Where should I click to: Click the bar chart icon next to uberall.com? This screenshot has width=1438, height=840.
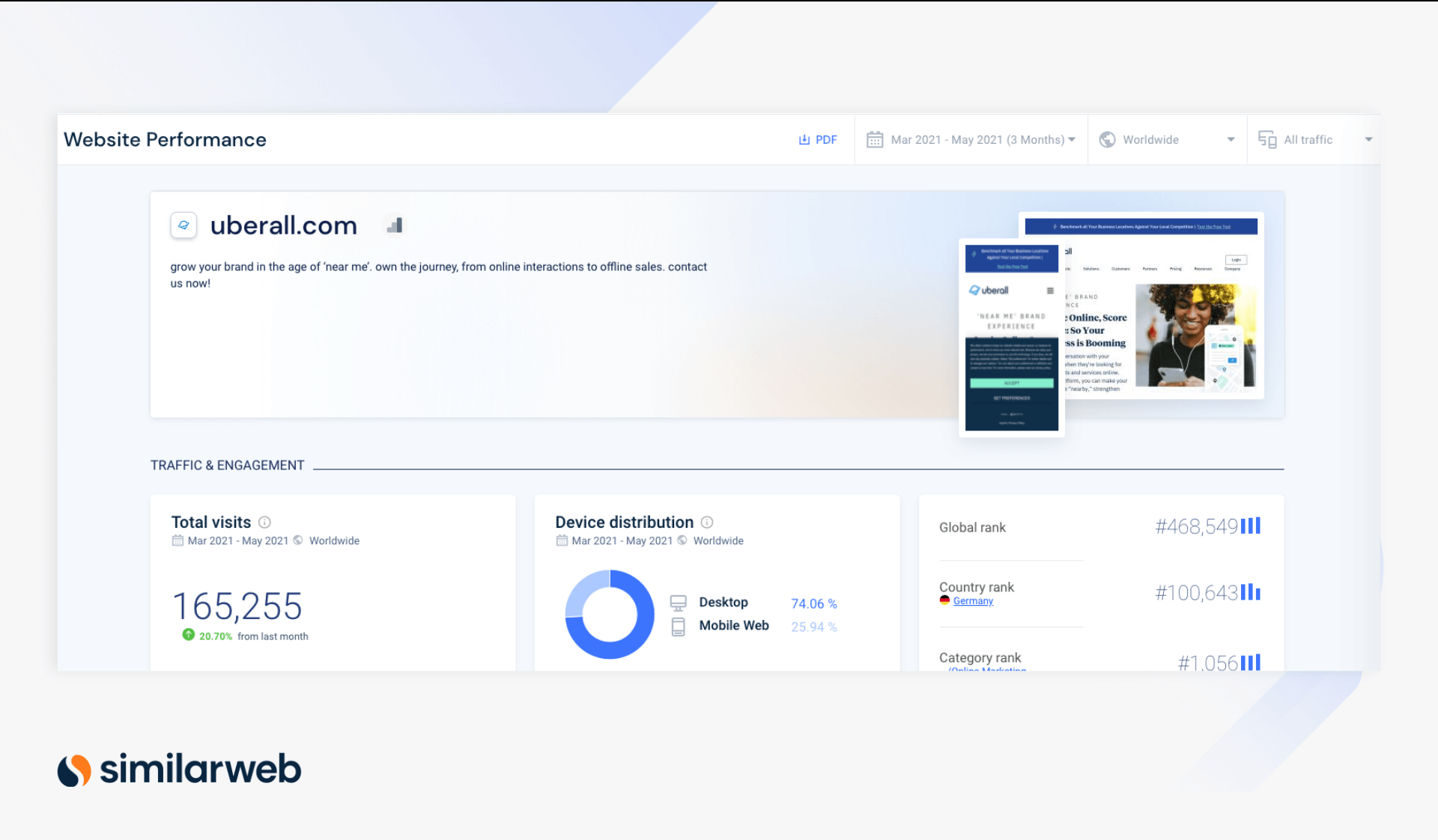(x=395, y=225)
